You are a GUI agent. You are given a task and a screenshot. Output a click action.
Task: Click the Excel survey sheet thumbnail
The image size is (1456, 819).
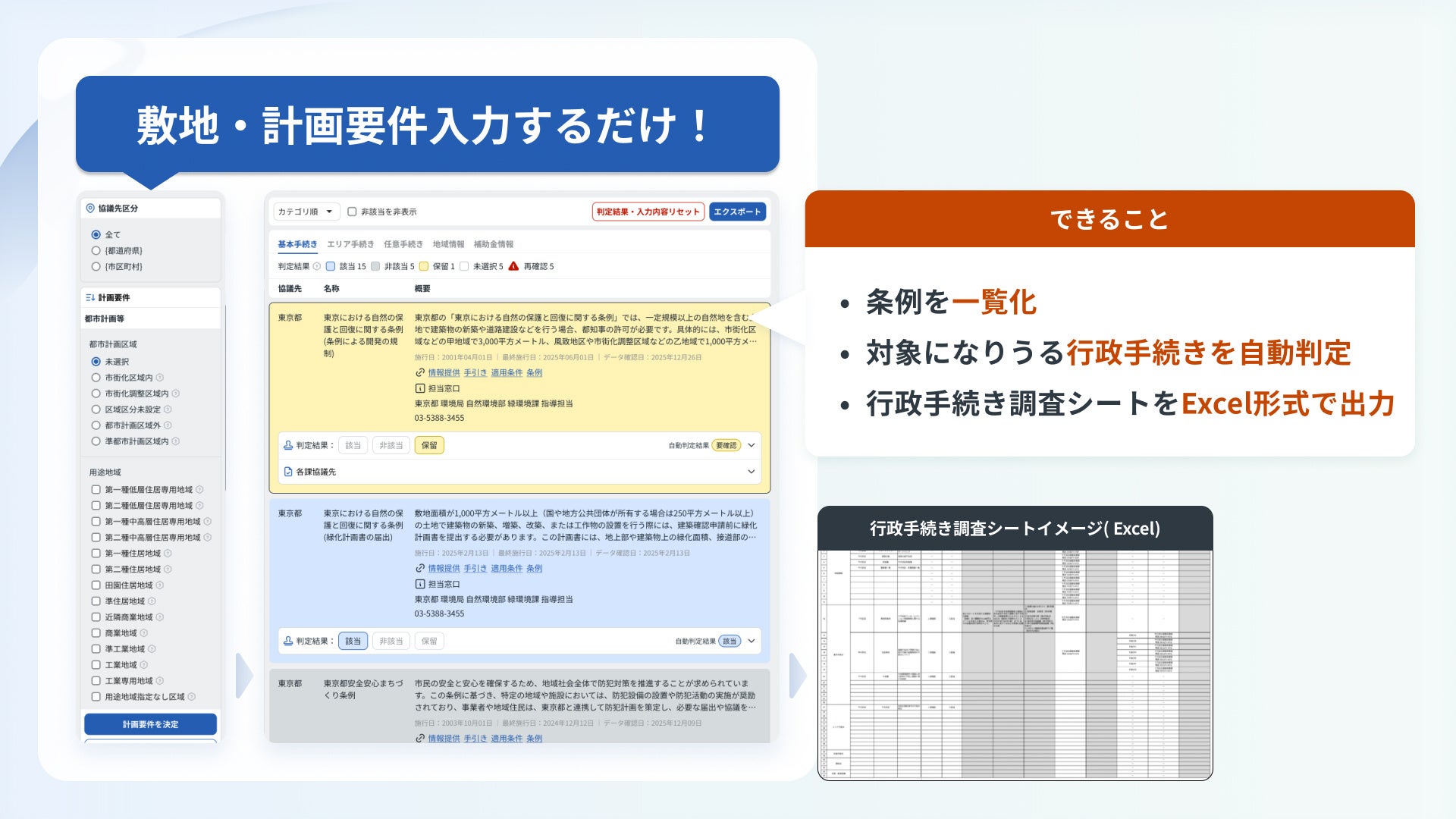(1015, 664)
